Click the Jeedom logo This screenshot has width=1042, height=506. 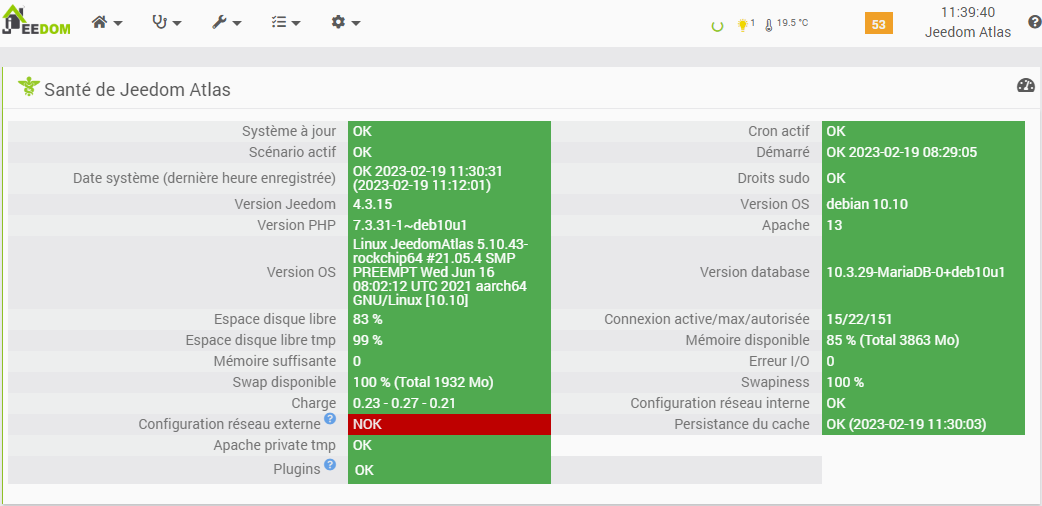[36, 24]
